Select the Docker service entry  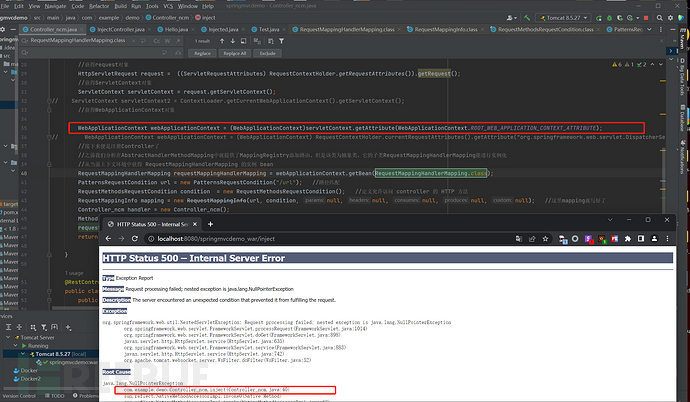[x=26, y=370]
